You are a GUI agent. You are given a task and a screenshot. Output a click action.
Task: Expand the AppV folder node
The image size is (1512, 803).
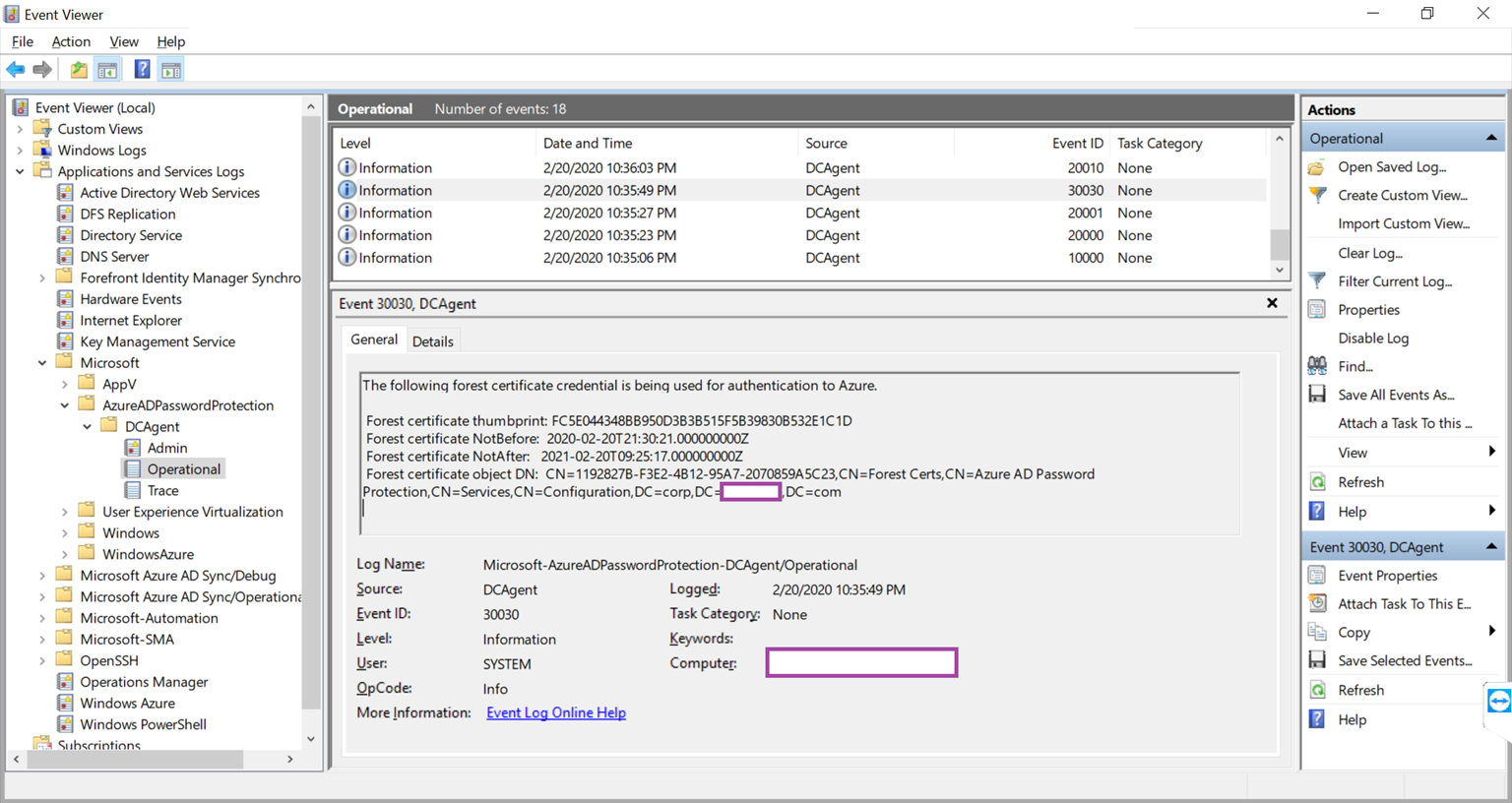click(65, 385)
